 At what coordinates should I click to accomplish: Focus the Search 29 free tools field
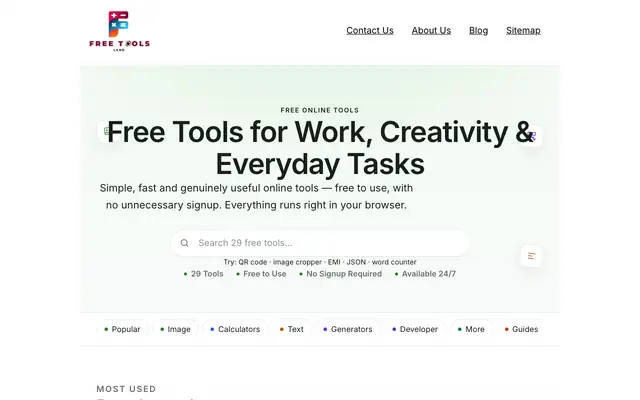pos(320,243)
